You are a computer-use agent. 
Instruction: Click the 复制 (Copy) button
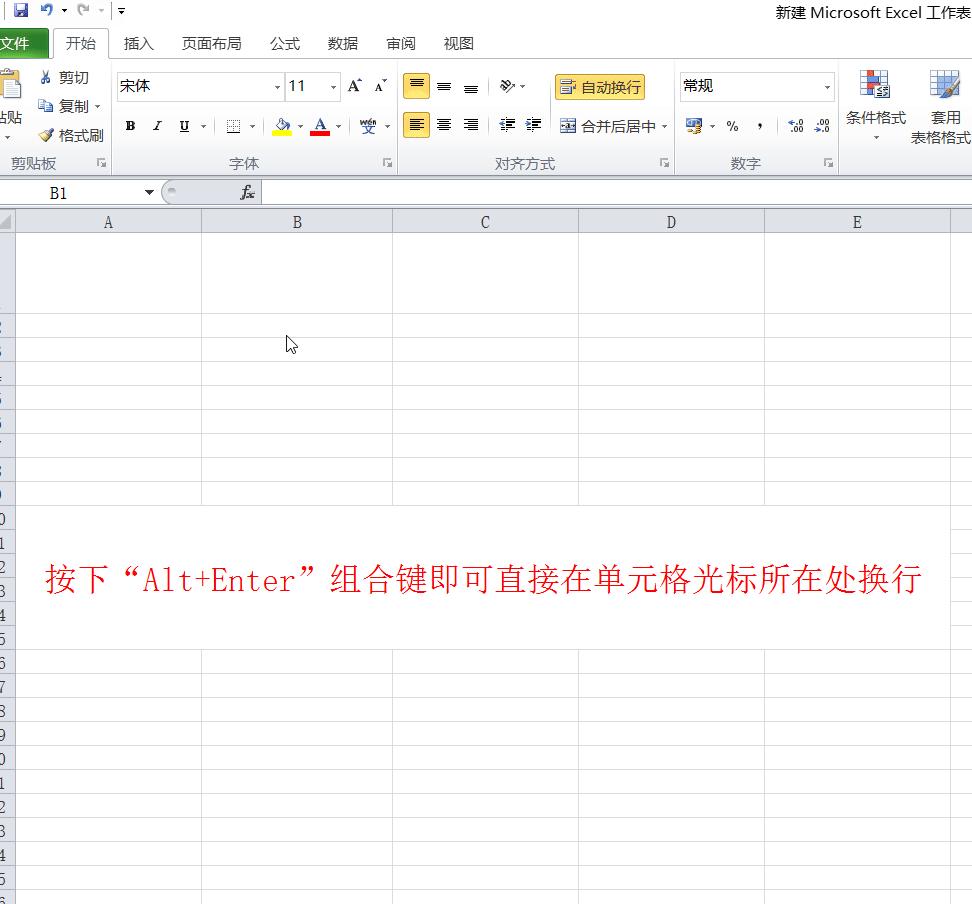(x=68, y=106)
